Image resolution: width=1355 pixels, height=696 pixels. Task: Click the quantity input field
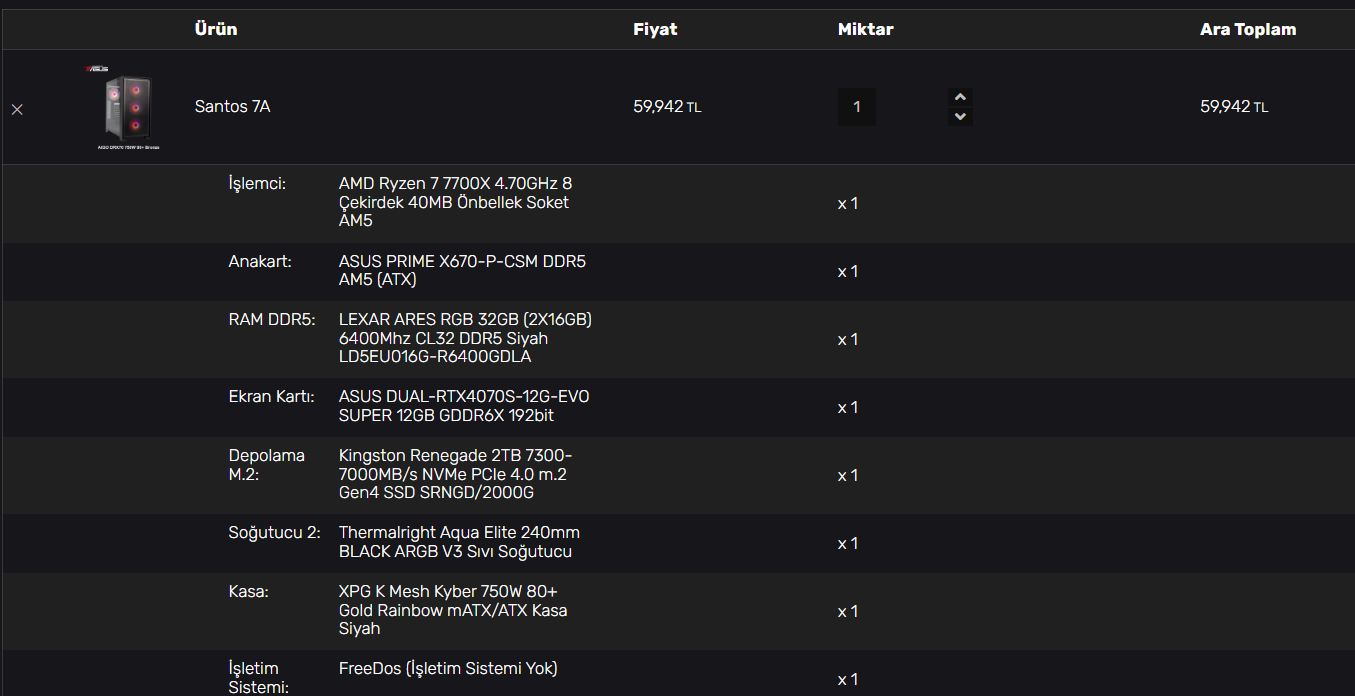pyautogui.click(x=856, y=107)
